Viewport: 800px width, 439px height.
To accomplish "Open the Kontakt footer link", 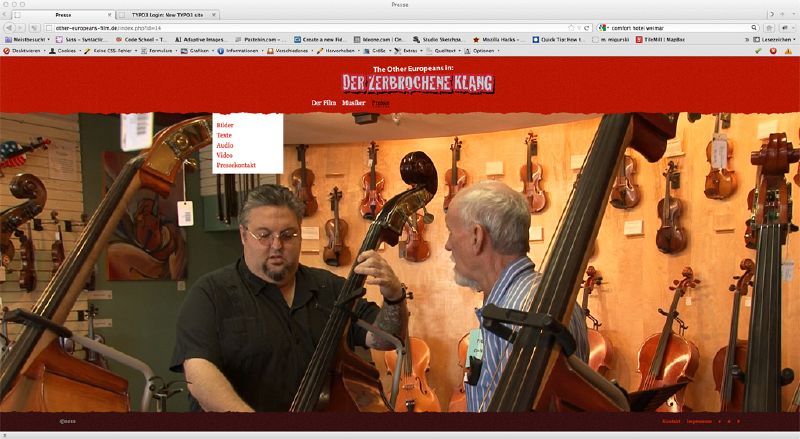I will click(x=671, y=422).
